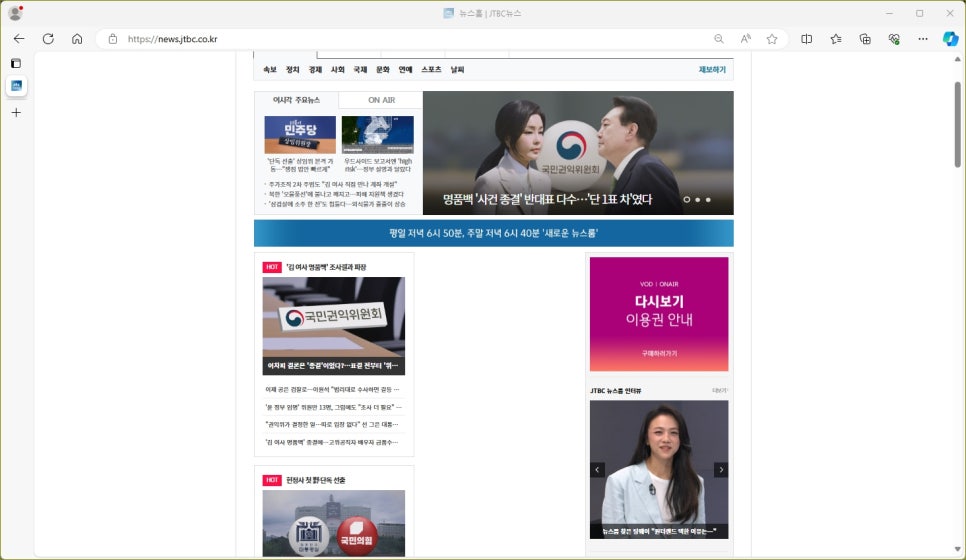The image size is (966, 560).
Task: Open the 국민권익위원회 nameplate article image
Action: [334, 326]
